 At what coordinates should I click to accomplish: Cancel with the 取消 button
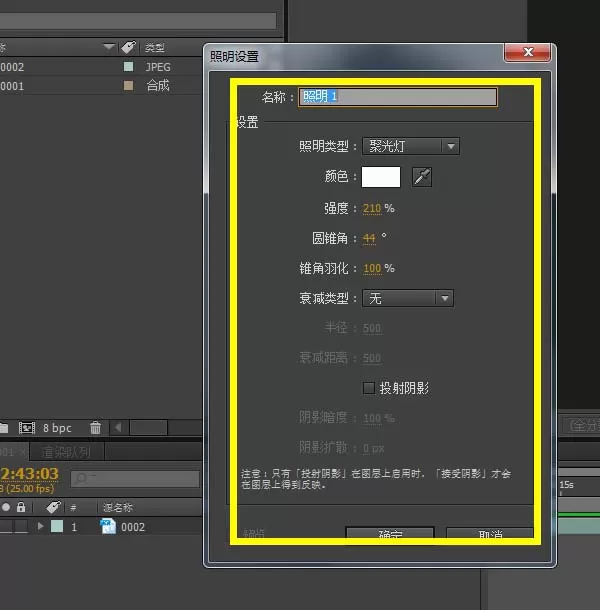pyautogui.click(x=490, y=533)
